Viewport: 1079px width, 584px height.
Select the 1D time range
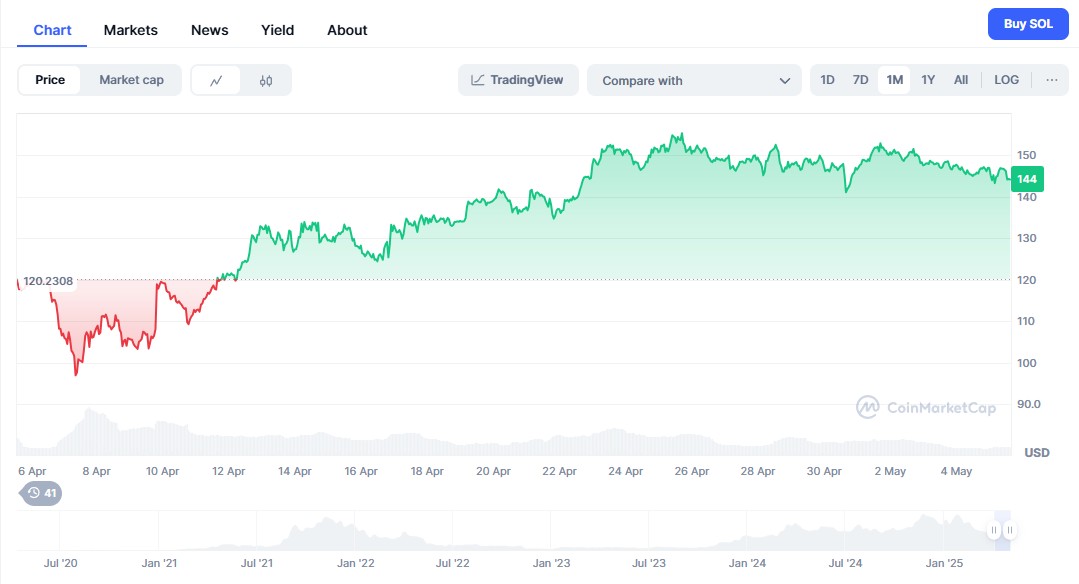(827, 80)
